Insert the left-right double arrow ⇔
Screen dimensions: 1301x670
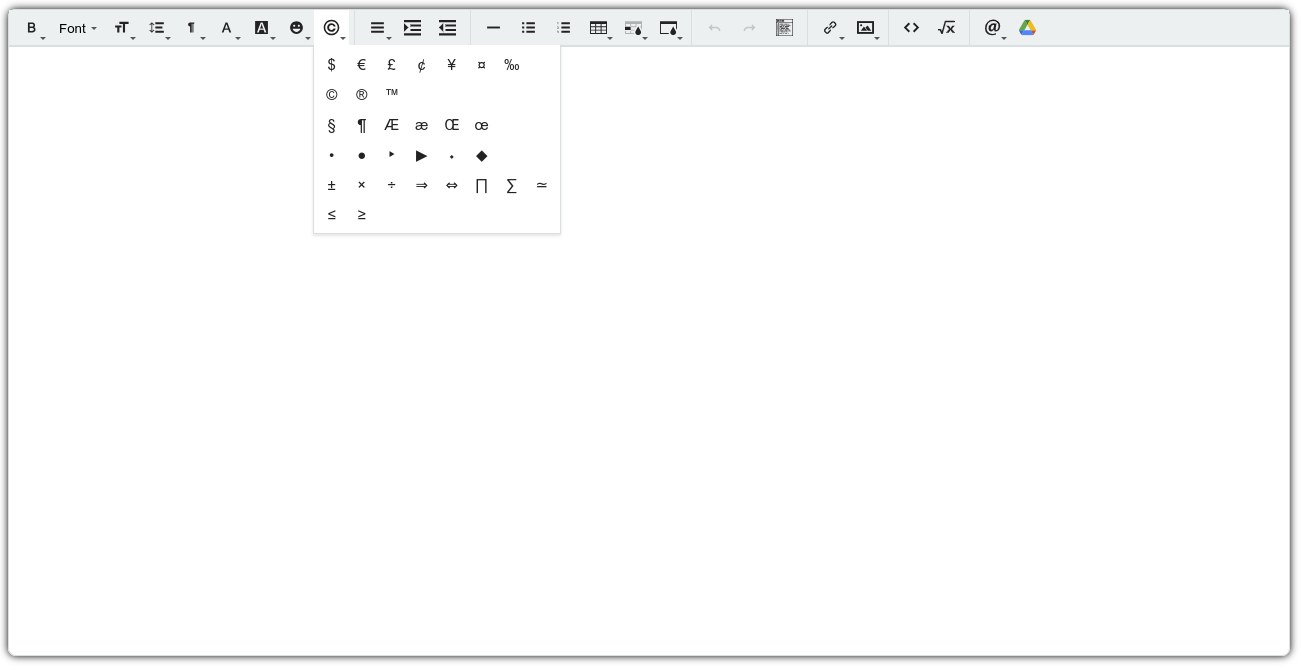click(x=452, y=185)
